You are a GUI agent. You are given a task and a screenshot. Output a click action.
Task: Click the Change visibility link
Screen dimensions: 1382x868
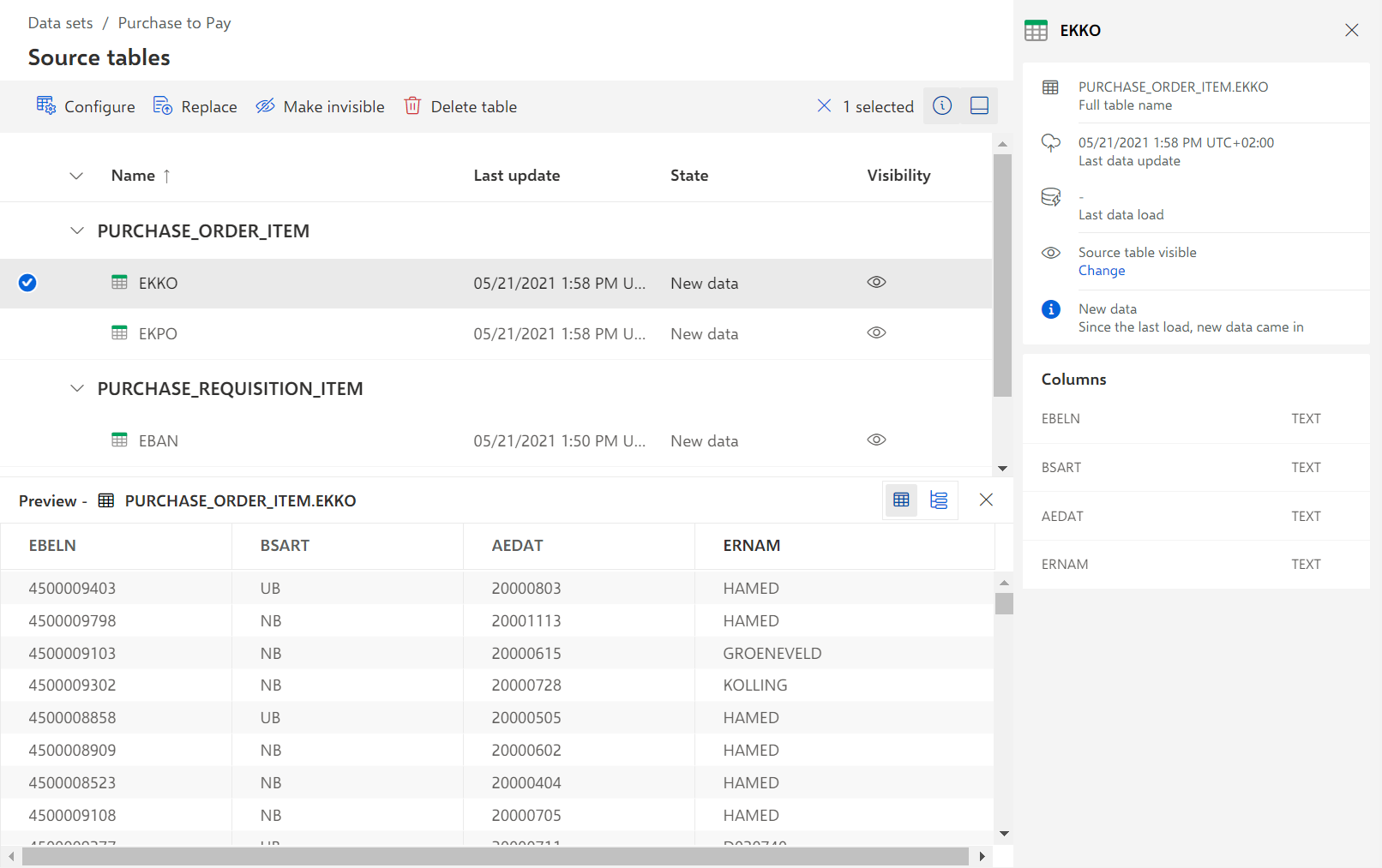tap(1102, 271)
